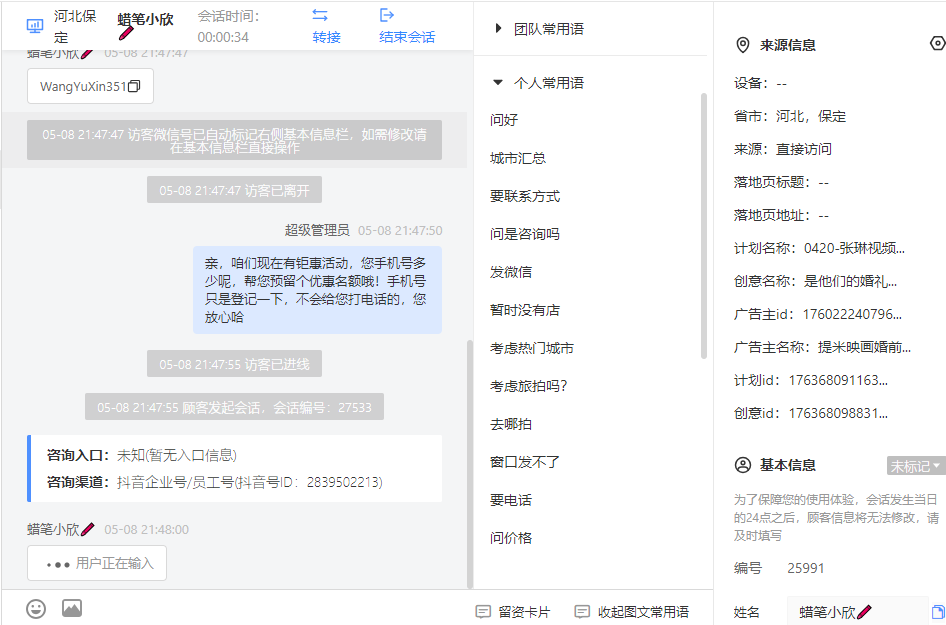Image resolution: width=946 pixels, height=625 pixels.
Task: Click the 访客已离开 system notice
Action: [234, 190]
